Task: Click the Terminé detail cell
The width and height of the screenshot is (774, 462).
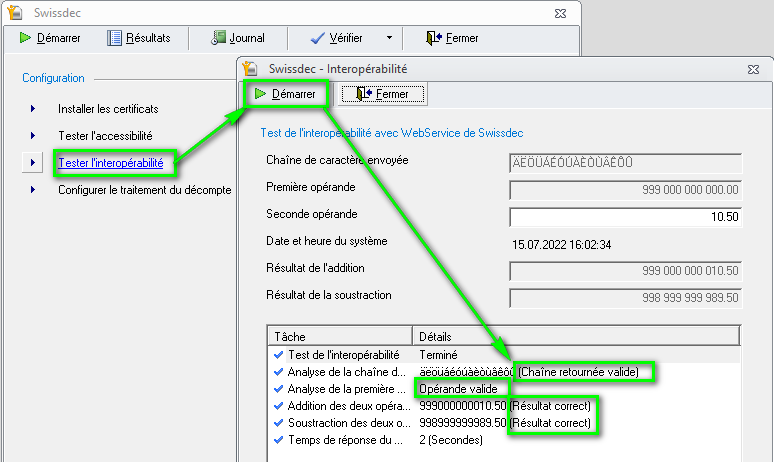Action: 438,355
